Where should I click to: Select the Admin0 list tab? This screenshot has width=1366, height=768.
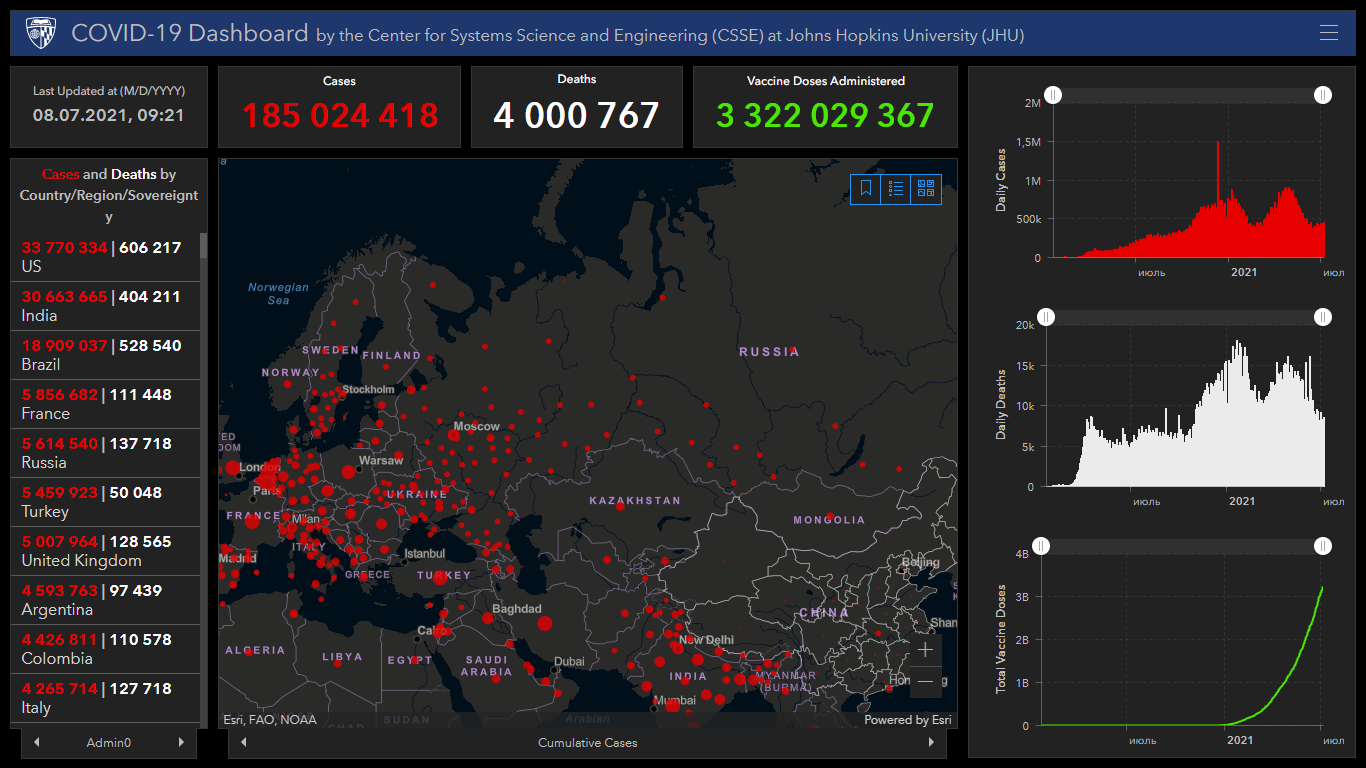click(x=109, y=743)
